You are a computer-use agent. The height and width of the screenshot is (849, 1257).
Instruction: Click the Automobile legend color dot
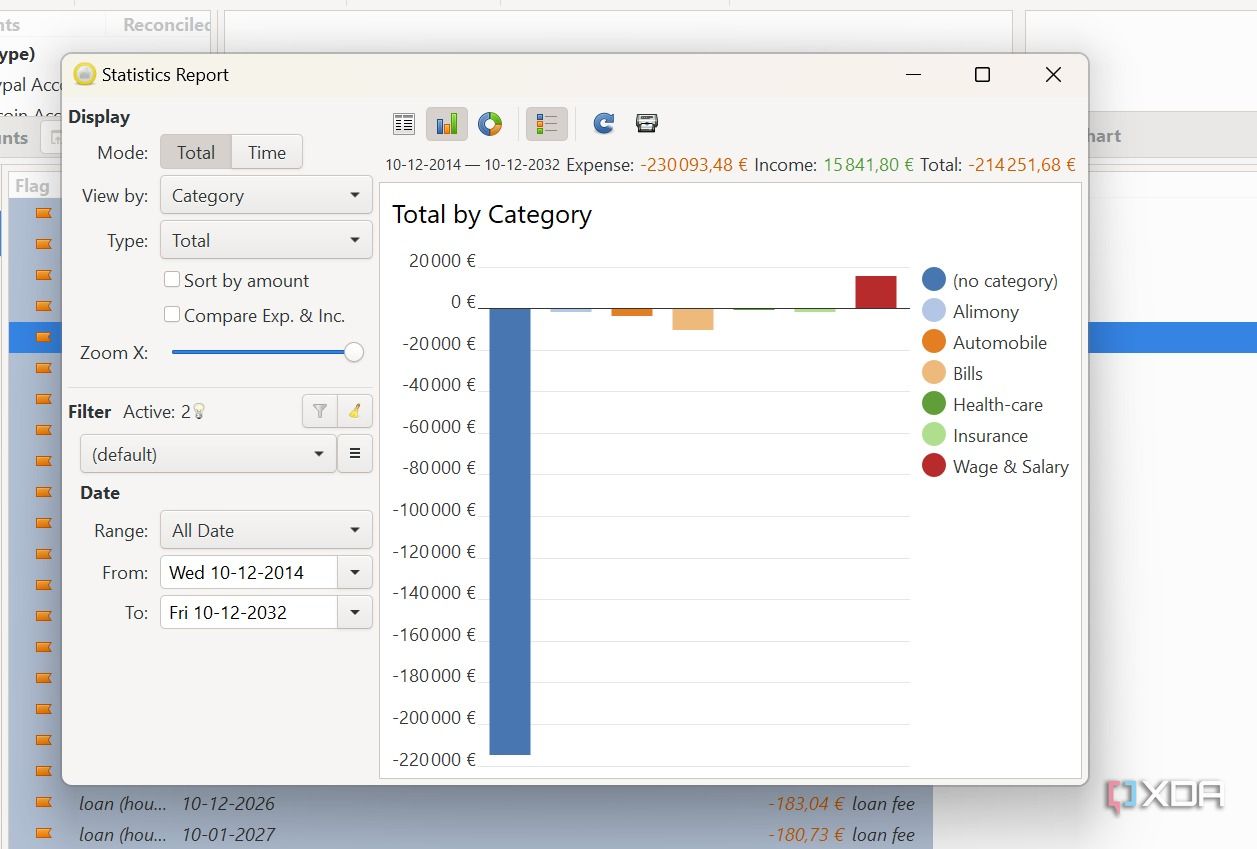pos(934,342)
